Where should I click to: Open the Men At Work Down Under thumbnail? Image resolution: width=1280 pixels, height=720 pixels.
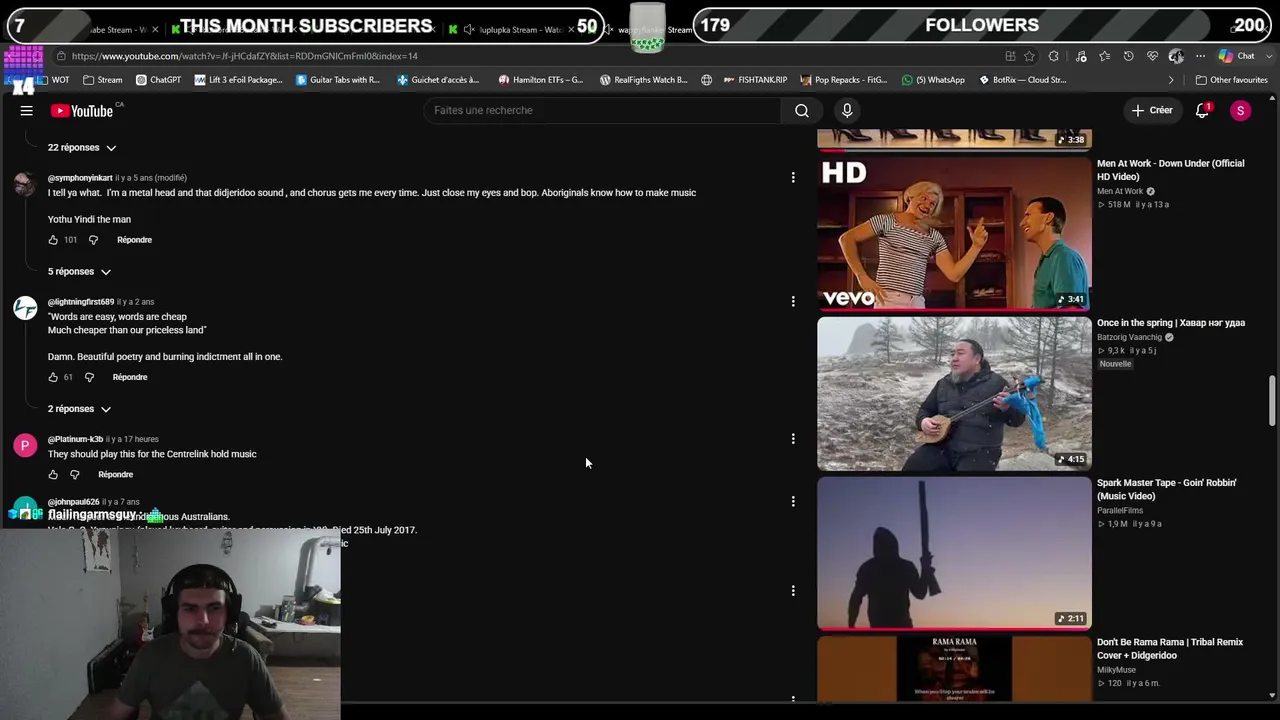pos(954,233)
